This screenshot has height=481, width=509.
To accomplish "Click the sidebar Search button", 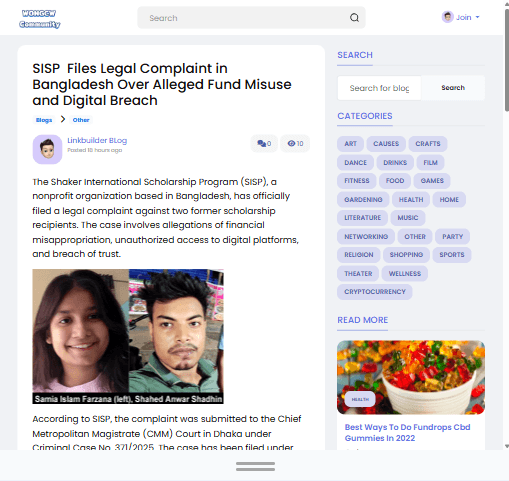I will pyautogui.click(x=453, y=88).
